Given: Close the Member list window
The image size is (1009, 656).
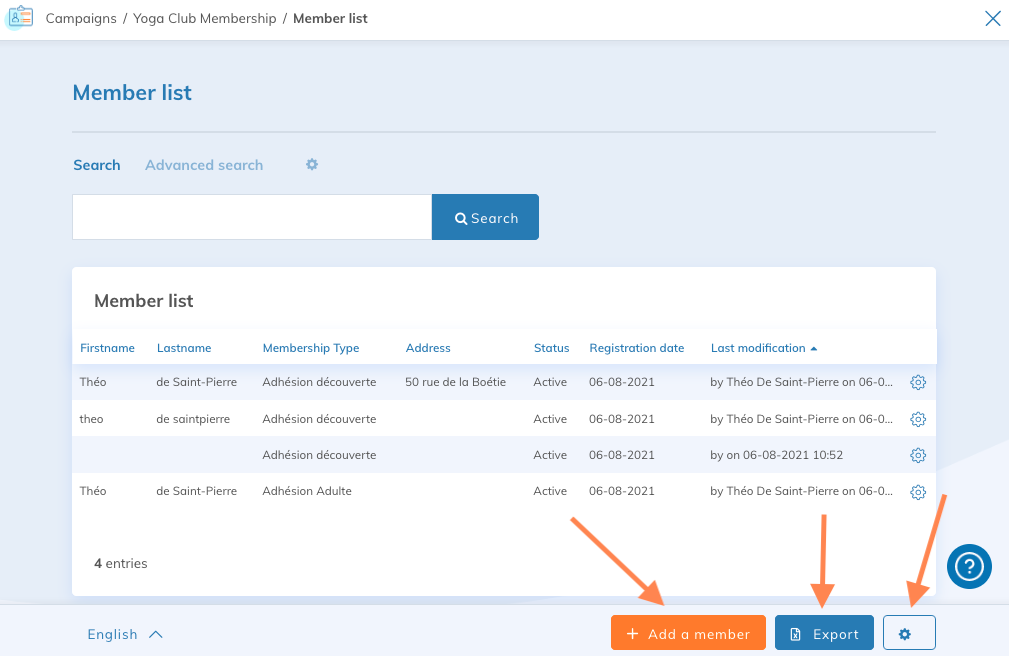Looking at the screenshot, I should click(x=992, y=18).
